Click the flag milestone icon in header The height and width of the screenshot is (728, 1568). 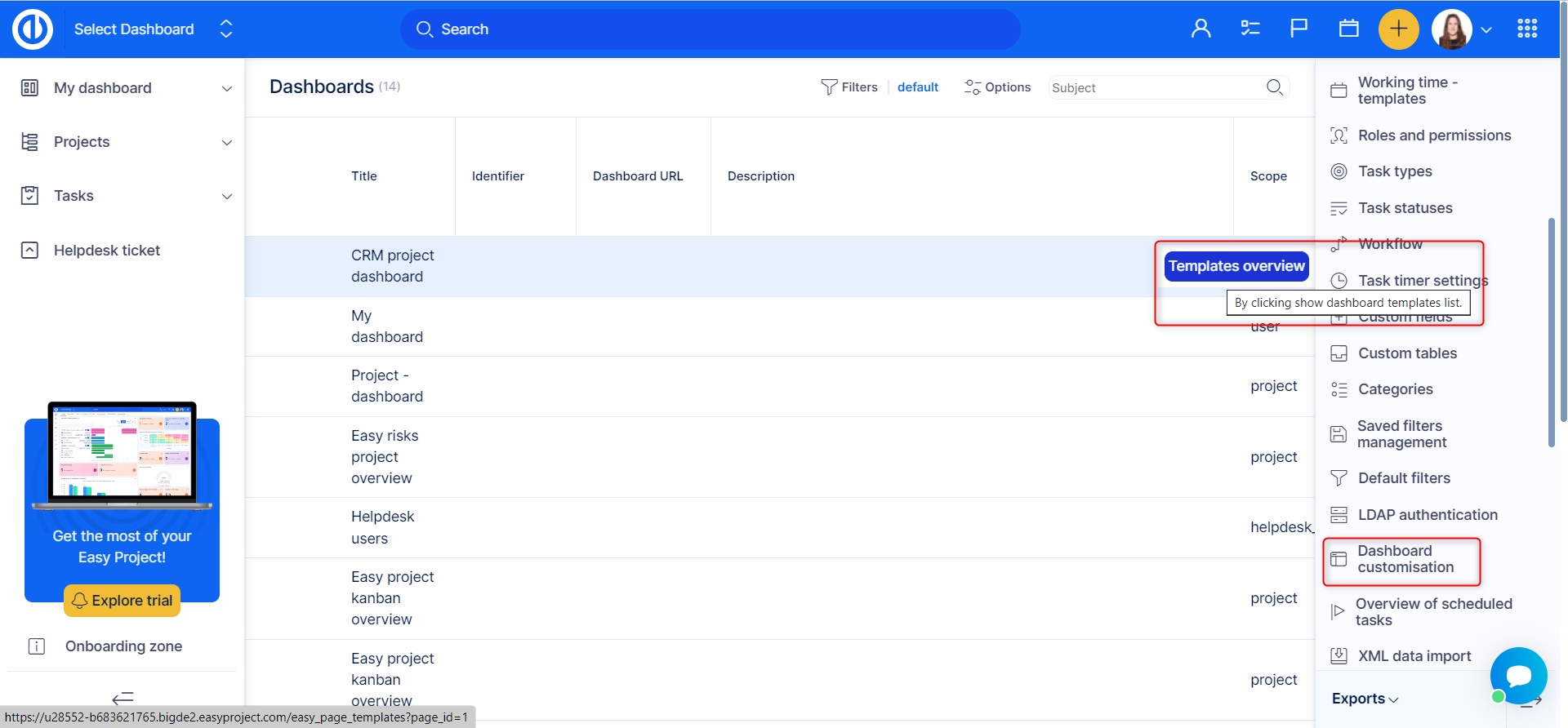pos(1298,29)
